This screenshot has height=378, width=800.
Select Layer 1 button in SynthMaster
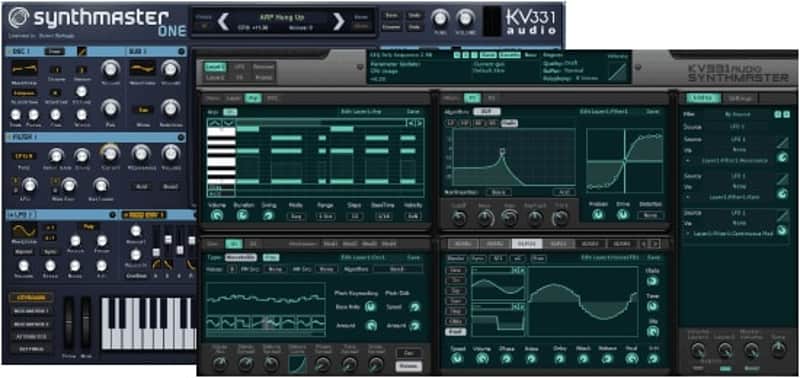coord(215,67)
